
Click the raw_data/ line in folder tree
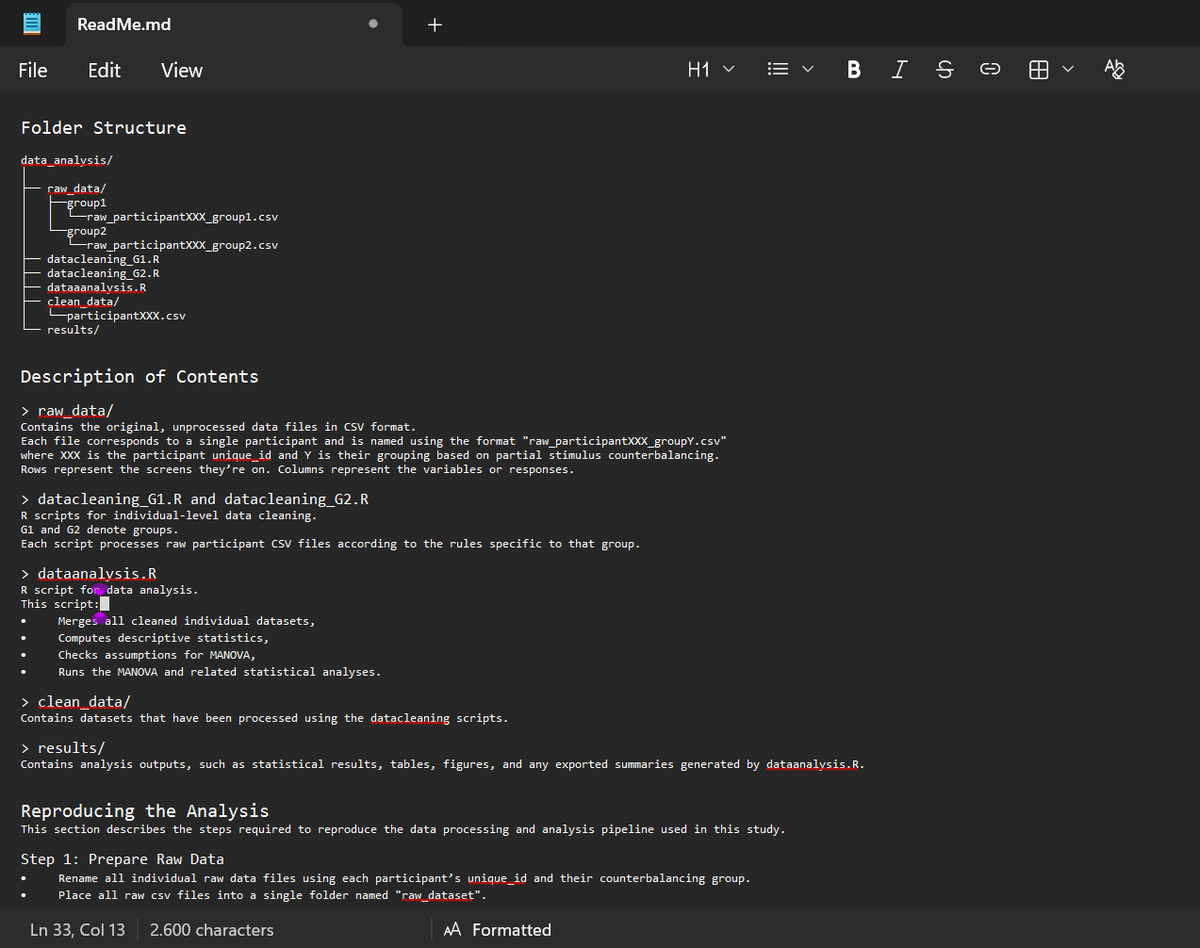(x=76, y=188)
